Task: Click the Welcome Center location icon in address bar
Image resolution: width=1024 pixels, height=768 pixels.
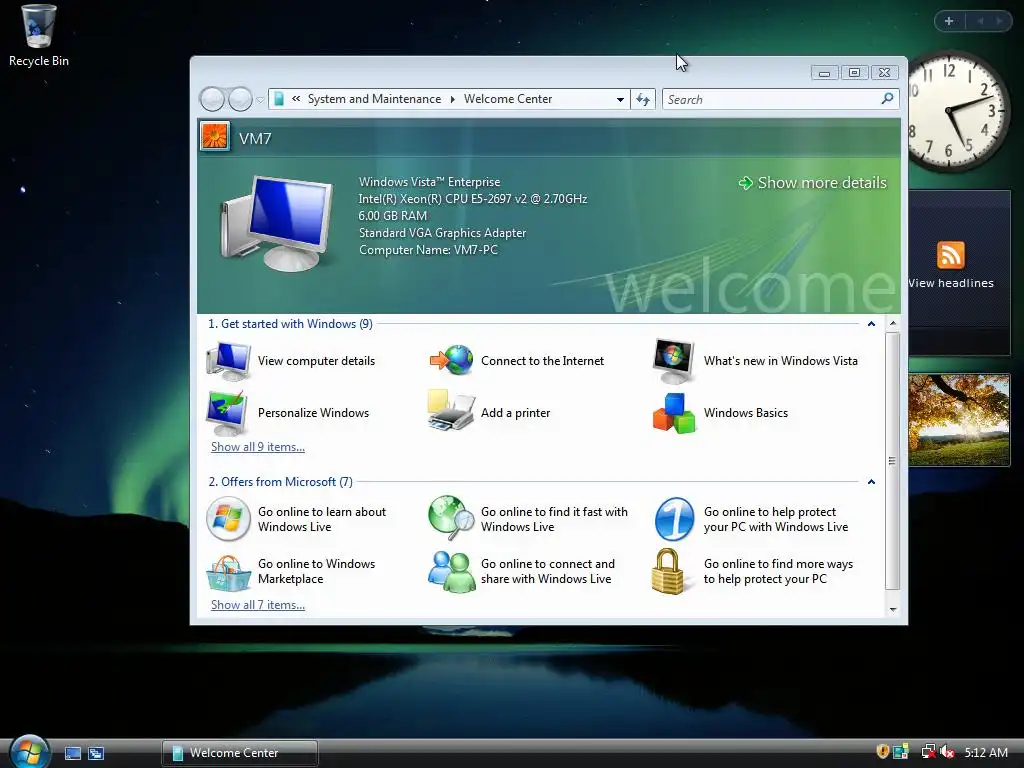Action: click(279, 99)
